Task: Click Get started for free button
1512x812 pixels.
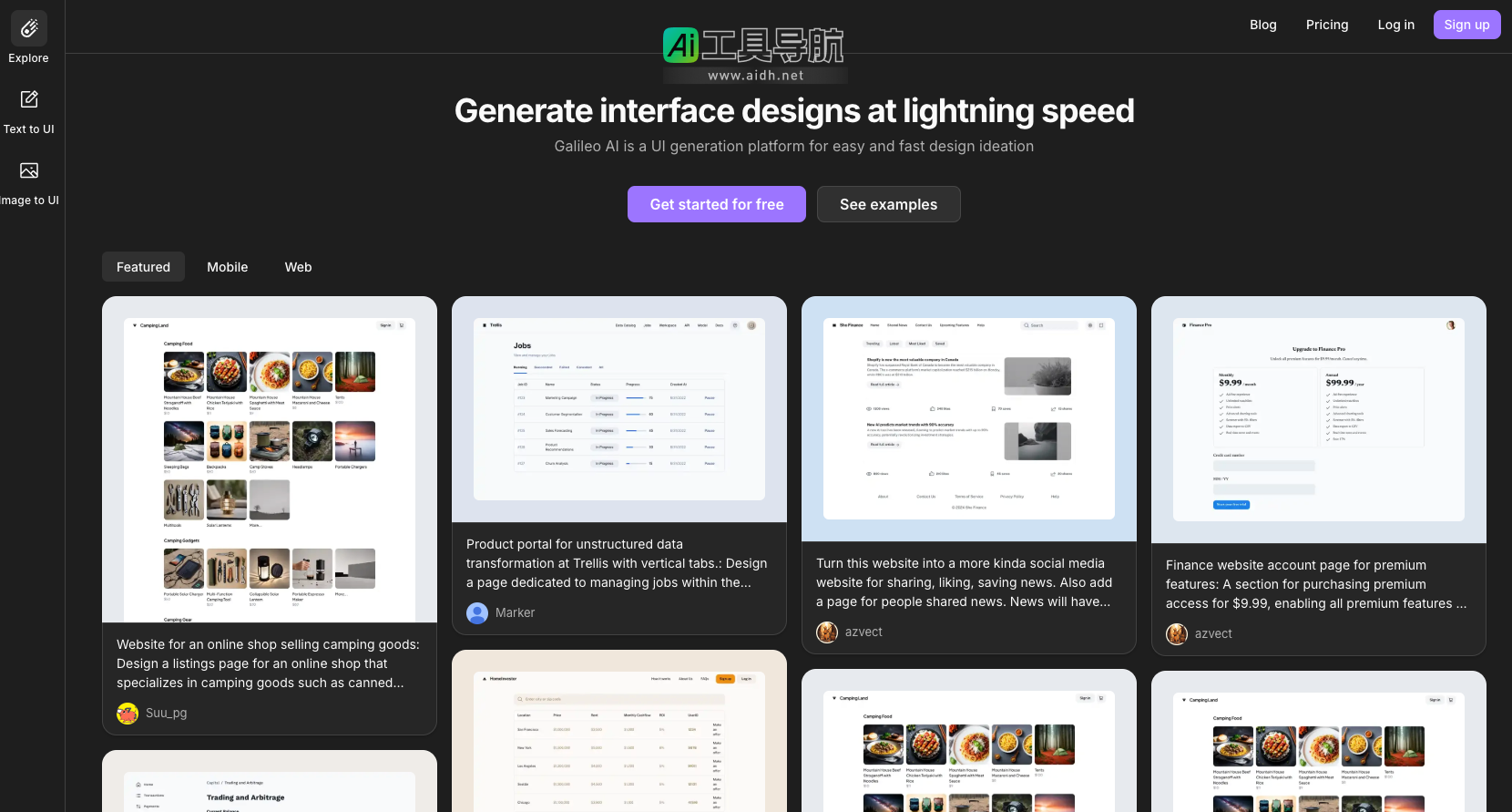Action: (716, 204)
